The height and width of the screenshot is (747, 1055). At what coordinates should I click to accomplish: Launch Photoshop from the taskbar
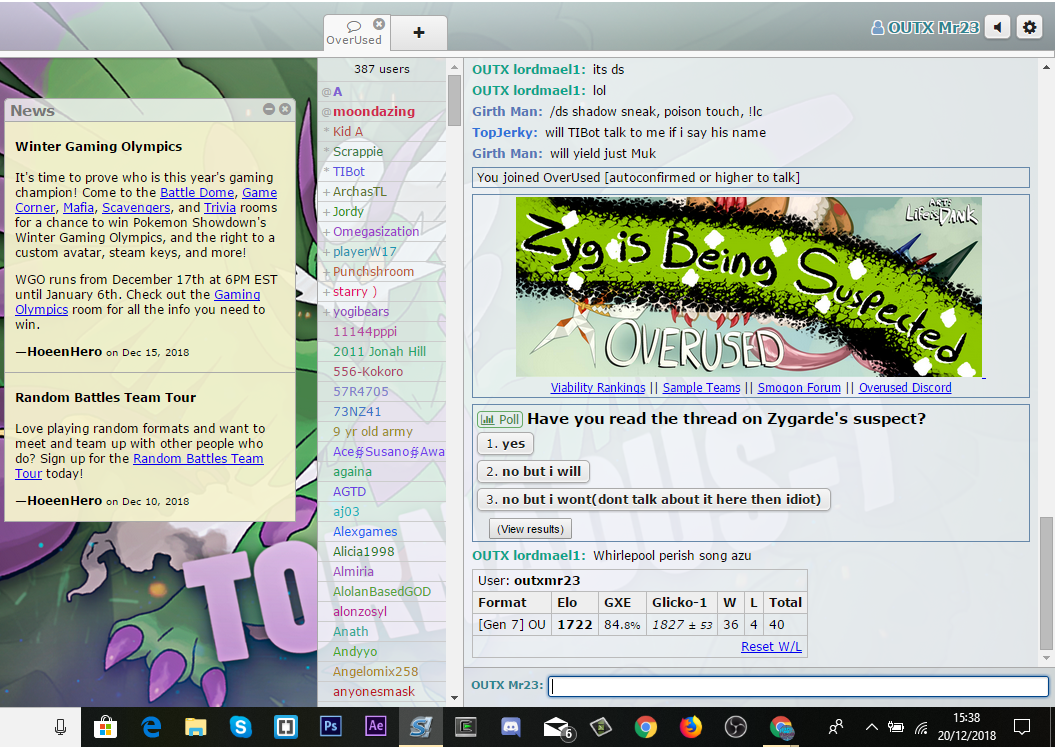pos(330,727)
